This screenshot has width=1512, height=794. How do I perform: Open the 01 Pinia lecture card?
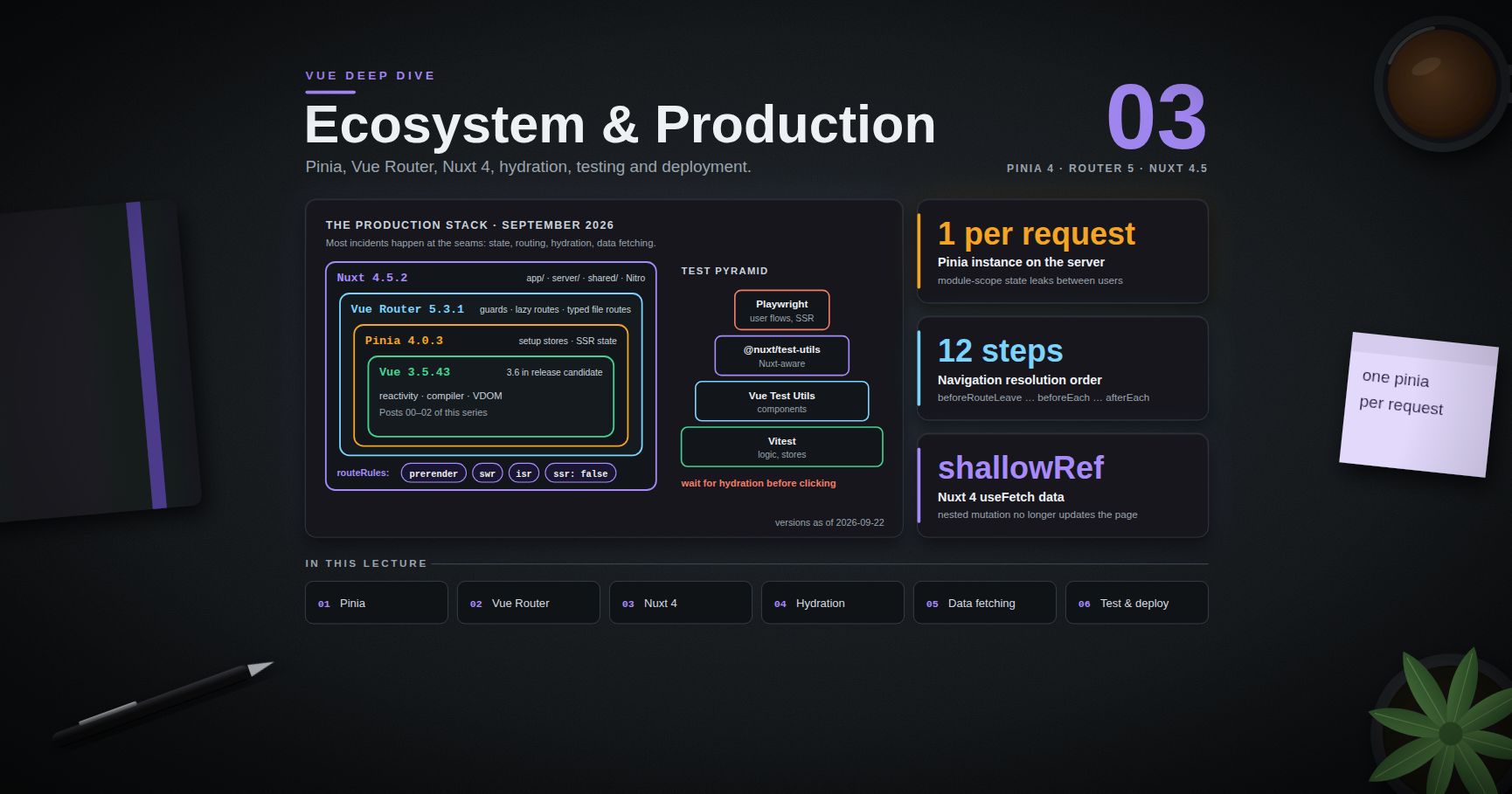pyautogui.click(x=377, y=603)
